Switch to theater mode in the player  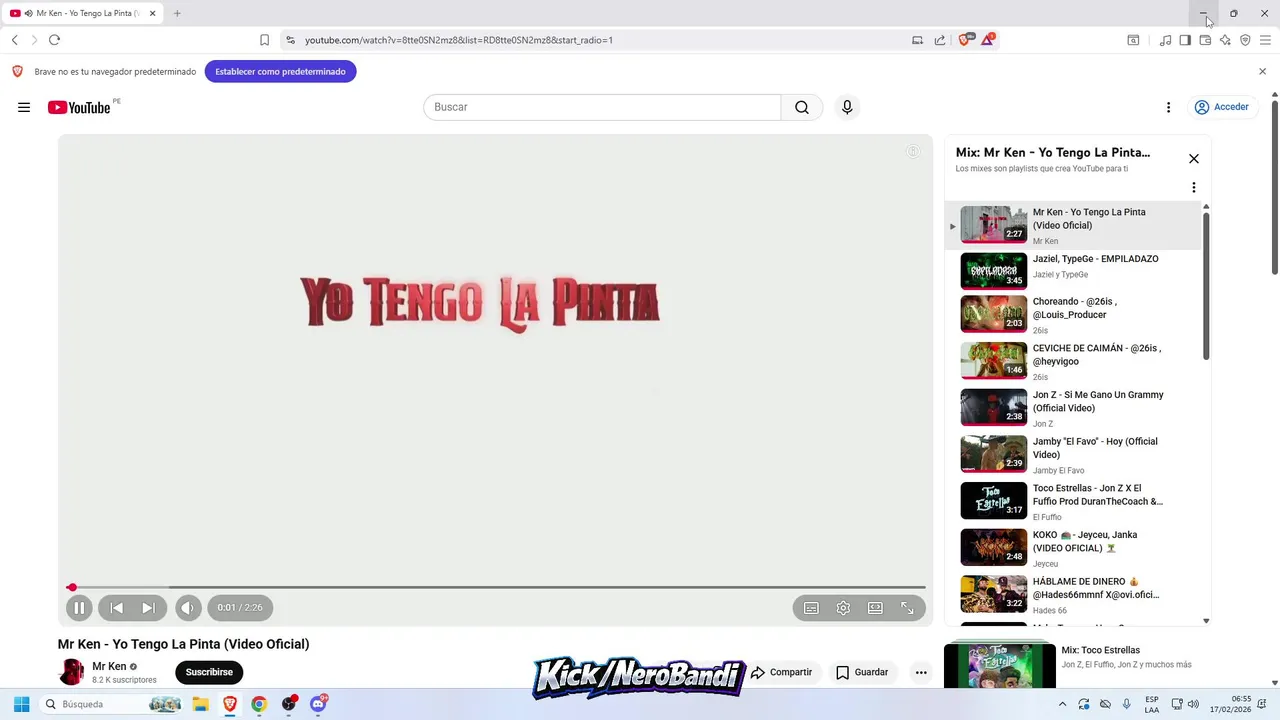click(875, 608)
